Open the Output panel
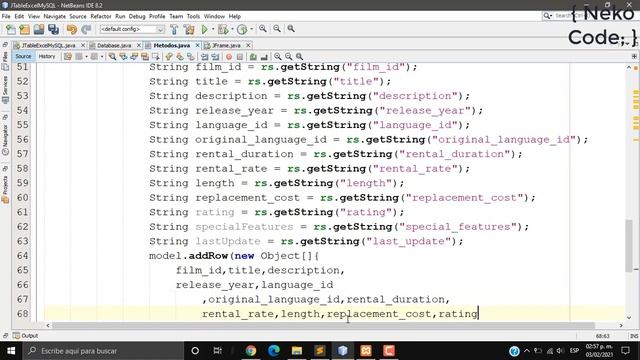The height and width of the screenshot is (360, 640). point(25,336)
